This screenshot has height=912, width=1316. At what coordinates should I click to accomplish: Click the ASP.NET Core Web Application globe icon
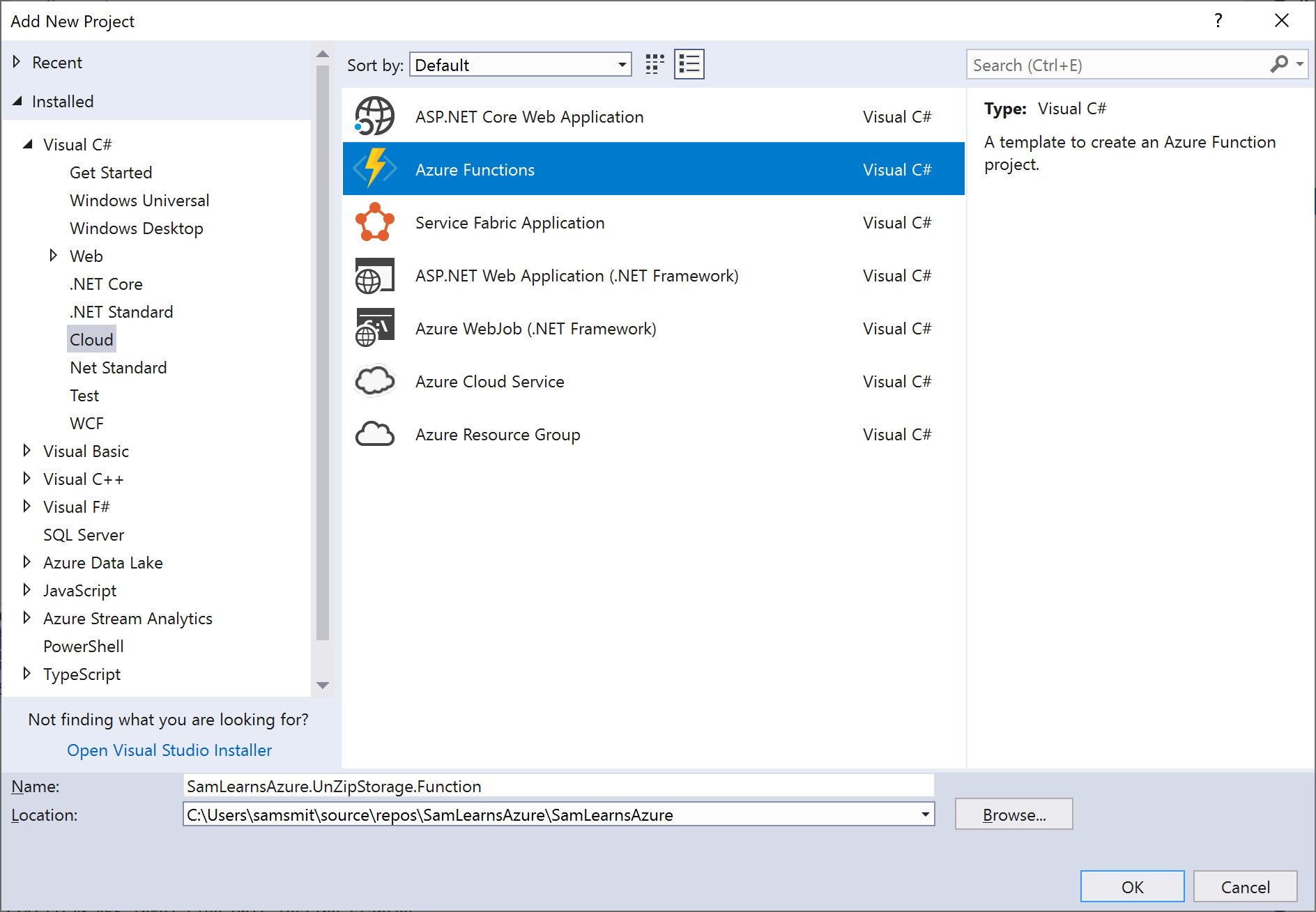(x=375, y=116)
